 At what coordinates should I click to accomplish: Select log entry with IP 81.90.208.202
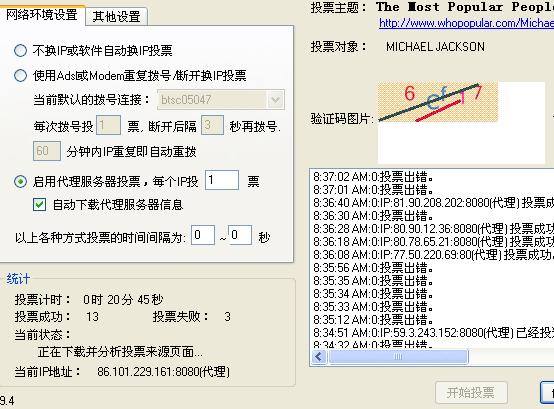[434, 203]
